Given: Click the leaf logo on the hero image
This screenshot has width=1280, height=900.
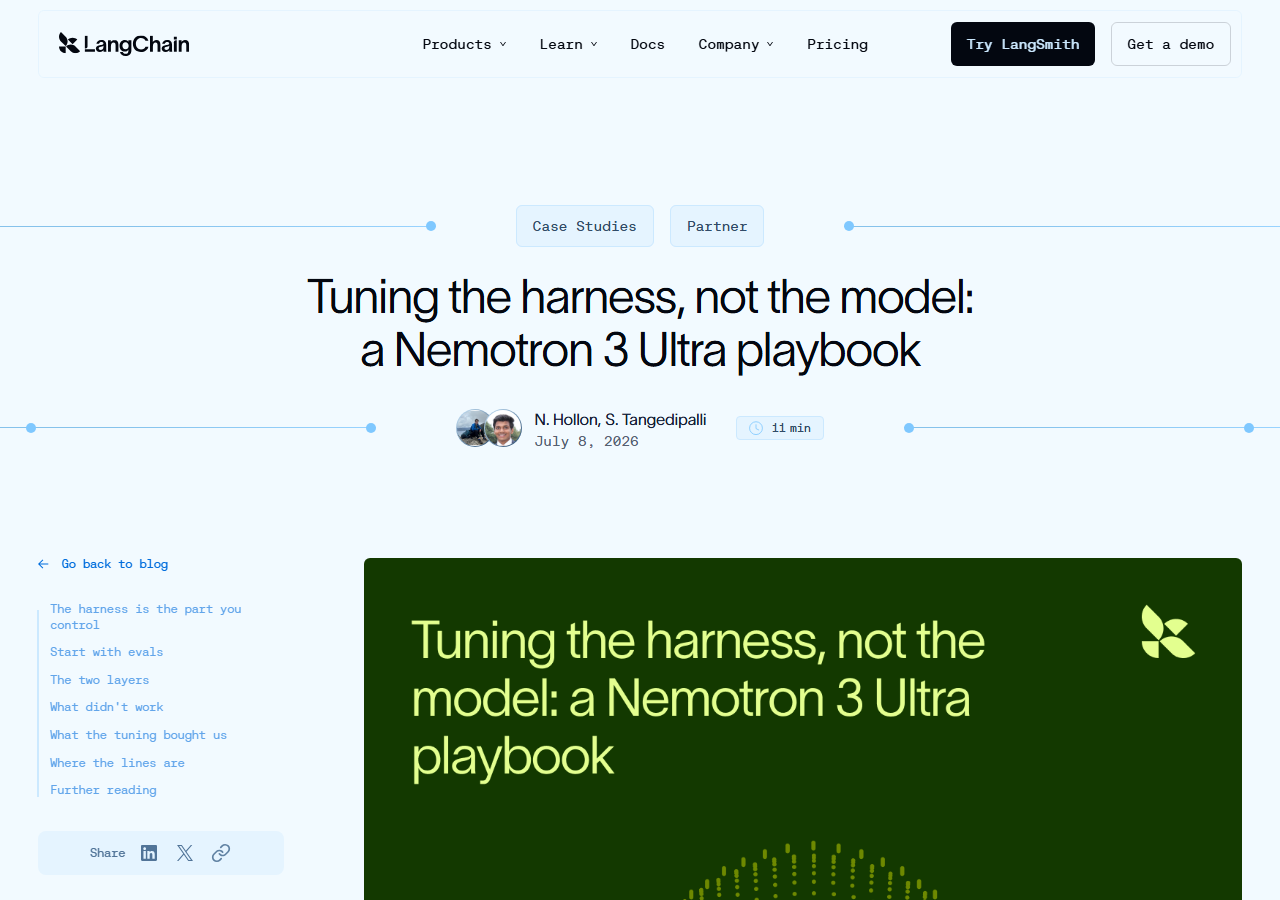Looking at the screenshot, I should pos(1168,632).
